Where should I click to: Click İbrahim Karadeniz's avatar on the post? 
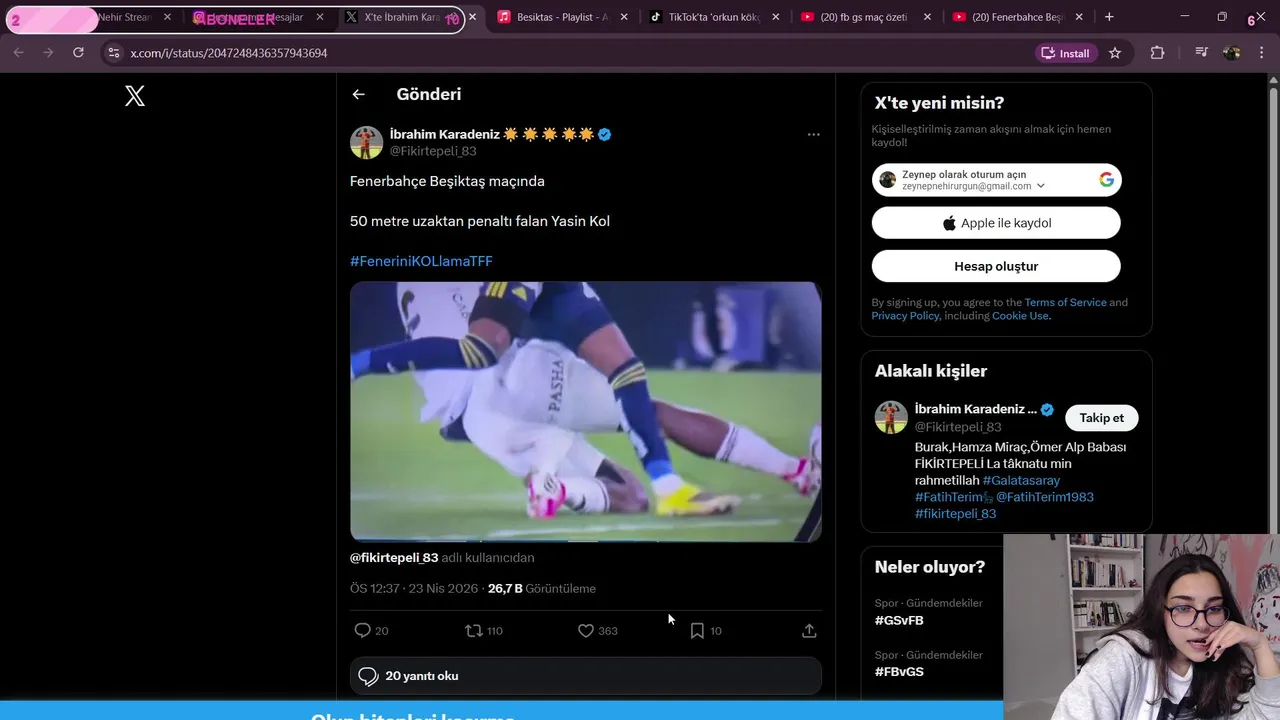(366, 142)
